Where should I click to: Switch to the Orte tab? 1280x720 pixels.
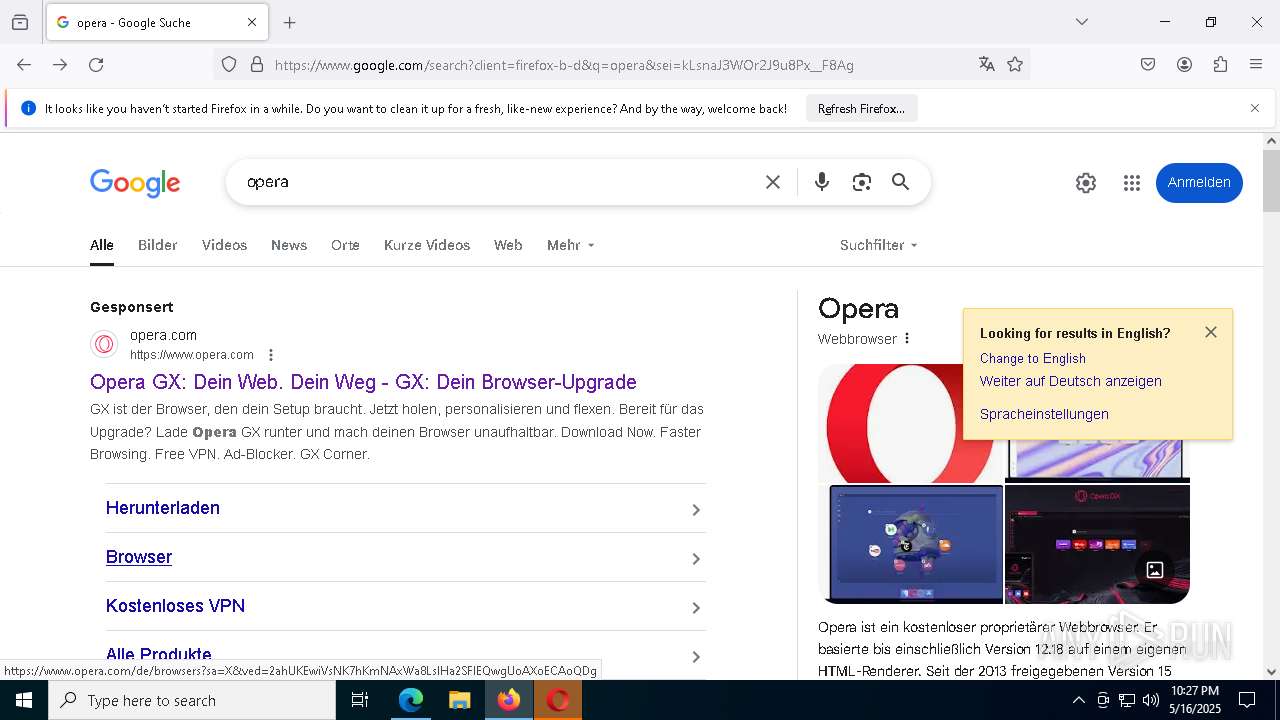345,245
